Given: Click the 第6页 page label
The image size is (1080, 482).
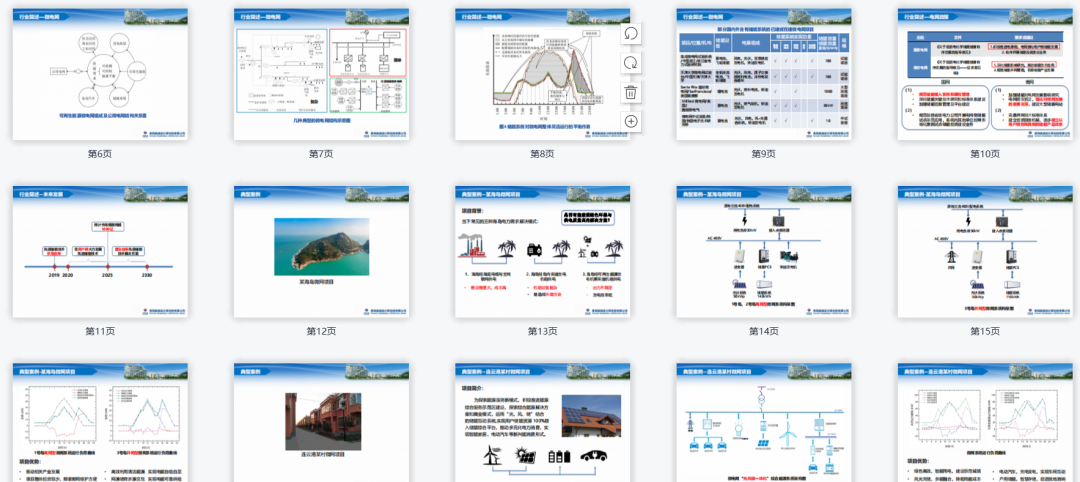Looking at the screenshot, I should pyautogui.click(x=100, y=154).
